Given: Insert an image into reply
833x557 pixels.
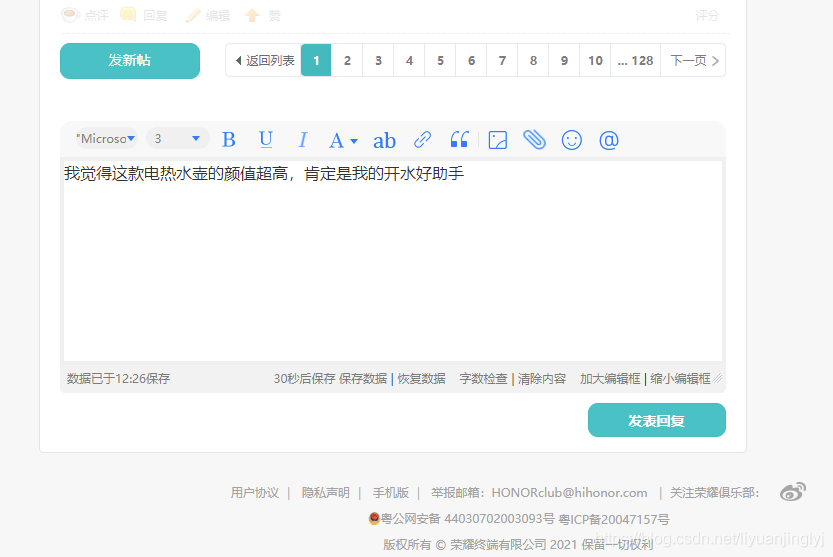Looking at the screenshot, I should [498, 140].
